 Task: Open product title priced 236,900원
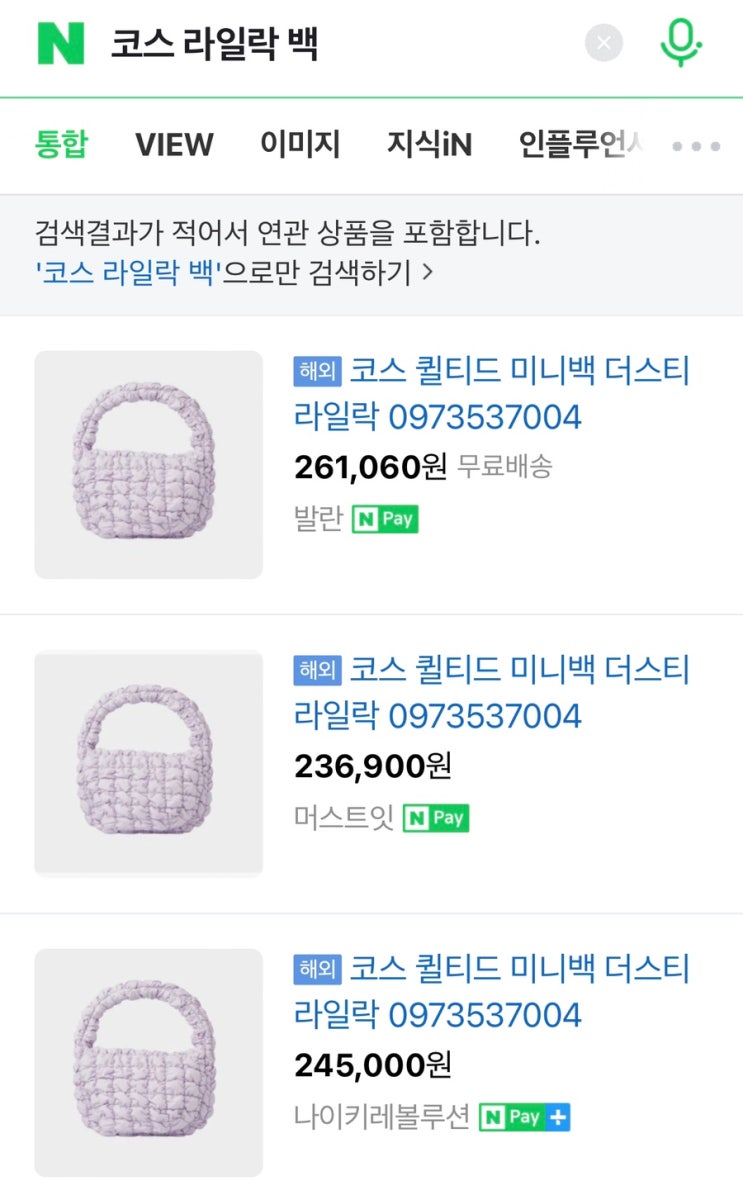491,692
